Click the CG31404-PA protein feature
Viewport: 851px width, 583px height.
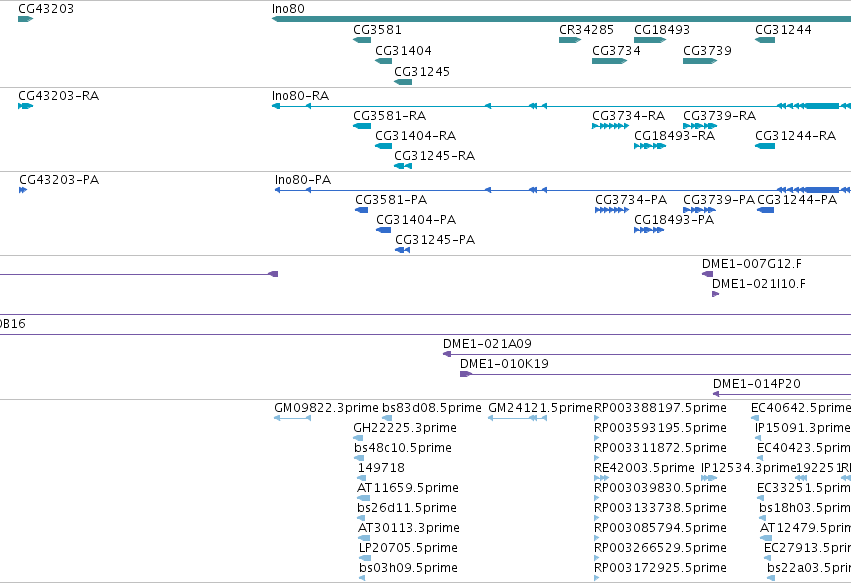coord(384,230)
